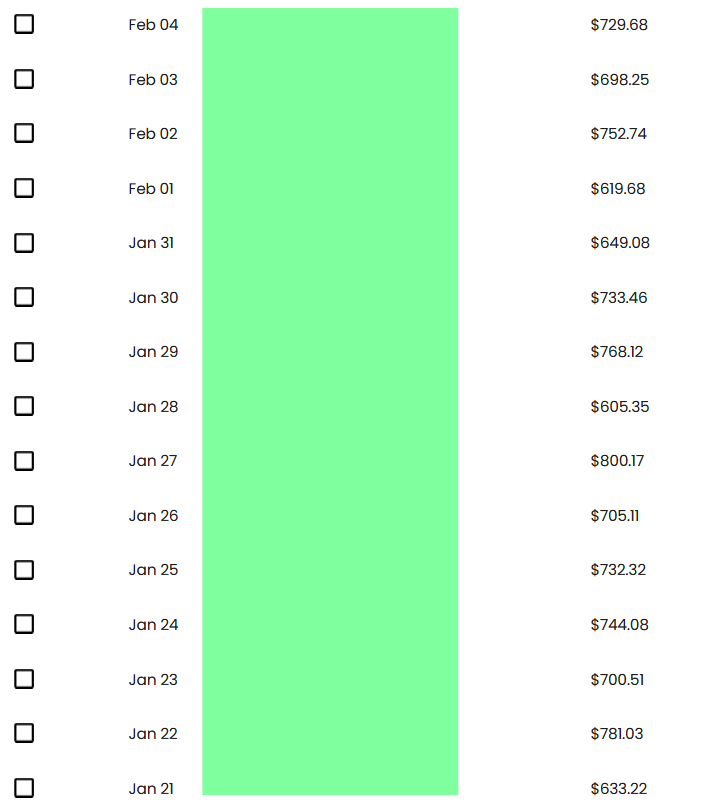727x811 pixels.
Task: Tick the checkbox for Jan 22
Action: (24, 733)
